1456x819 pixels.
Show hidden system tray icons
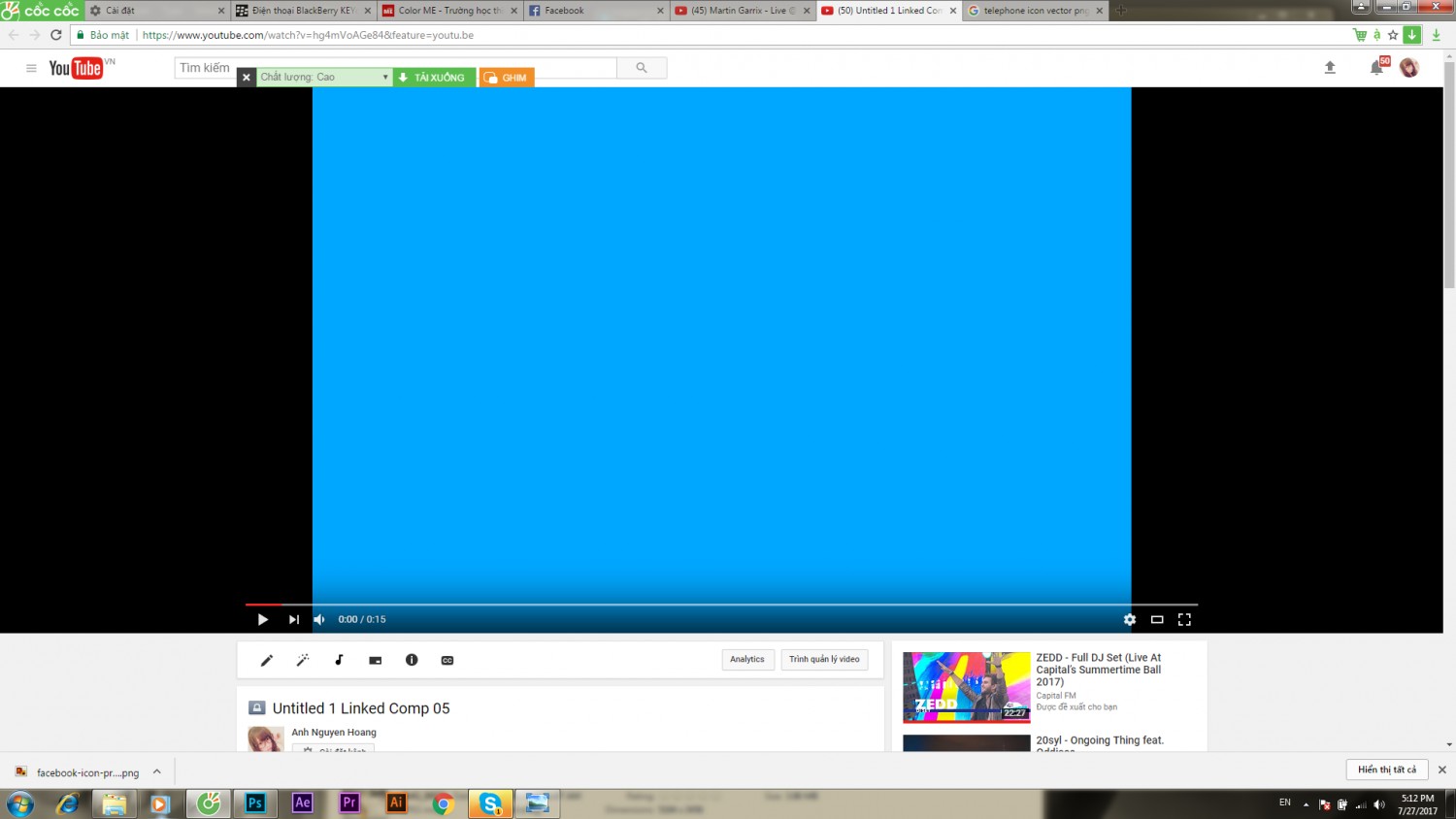pos(1306,803)
